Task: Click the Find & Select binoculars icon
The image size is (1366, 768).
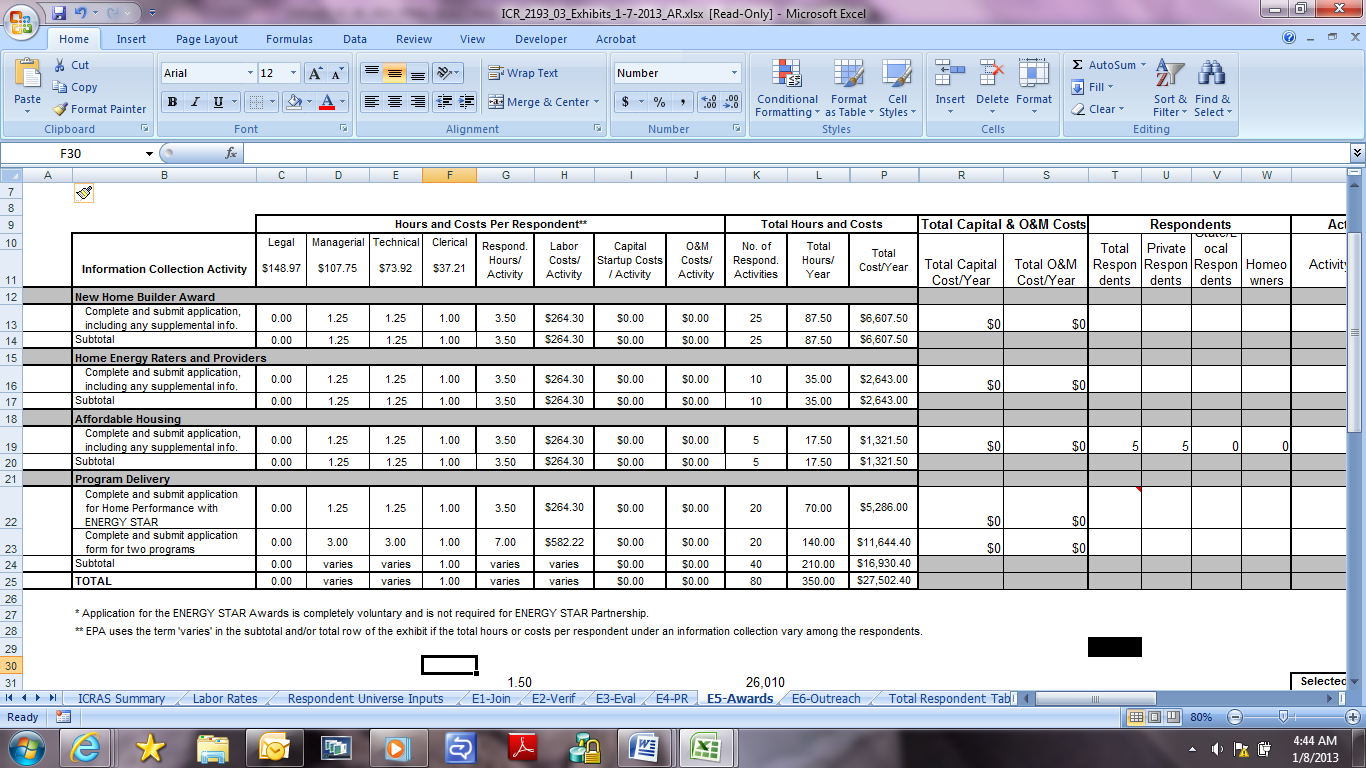Action: tap(1212, 74)
